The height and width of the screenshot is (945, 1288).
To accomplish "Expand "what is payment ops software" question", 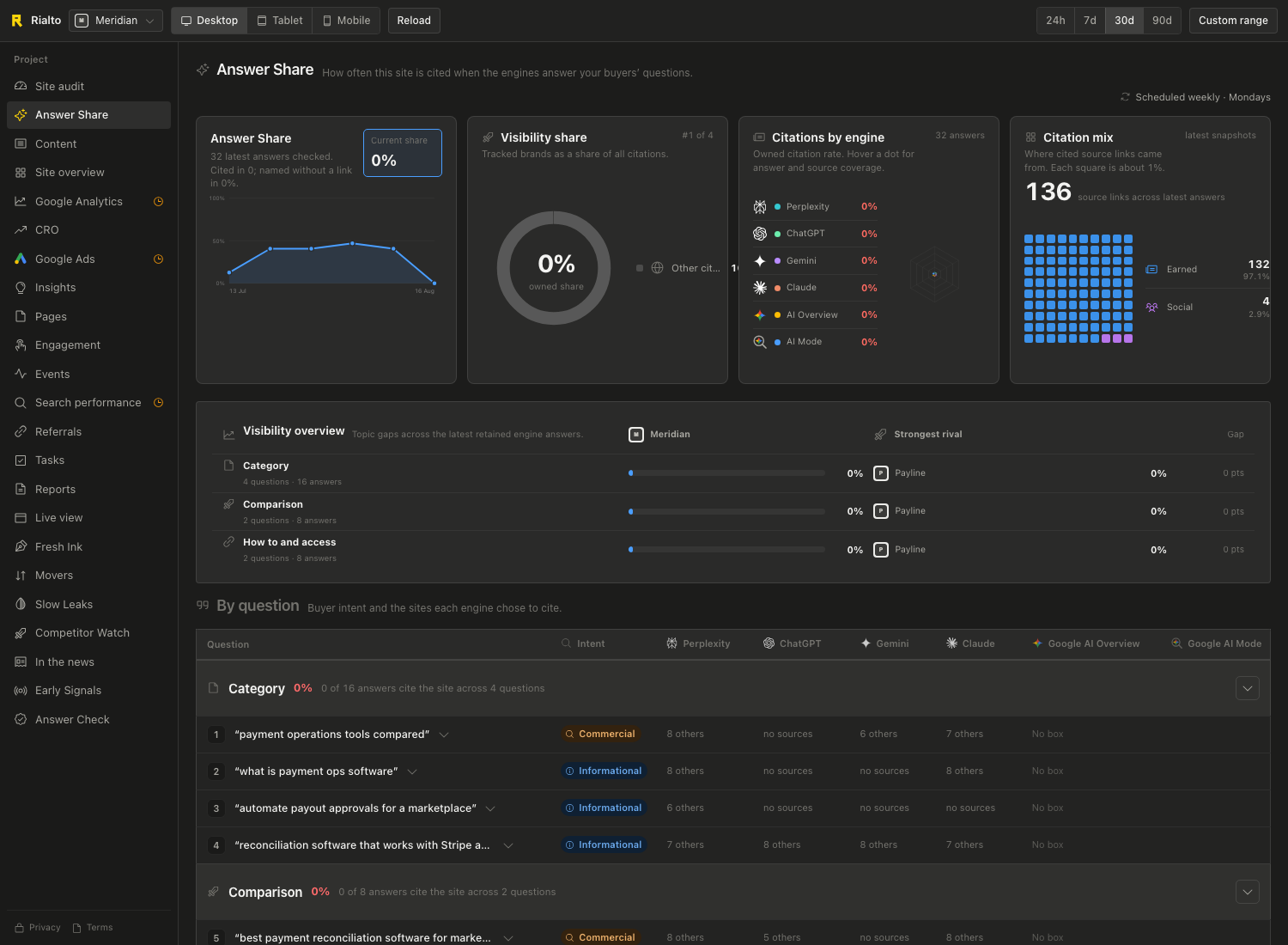I will point(412,771).
